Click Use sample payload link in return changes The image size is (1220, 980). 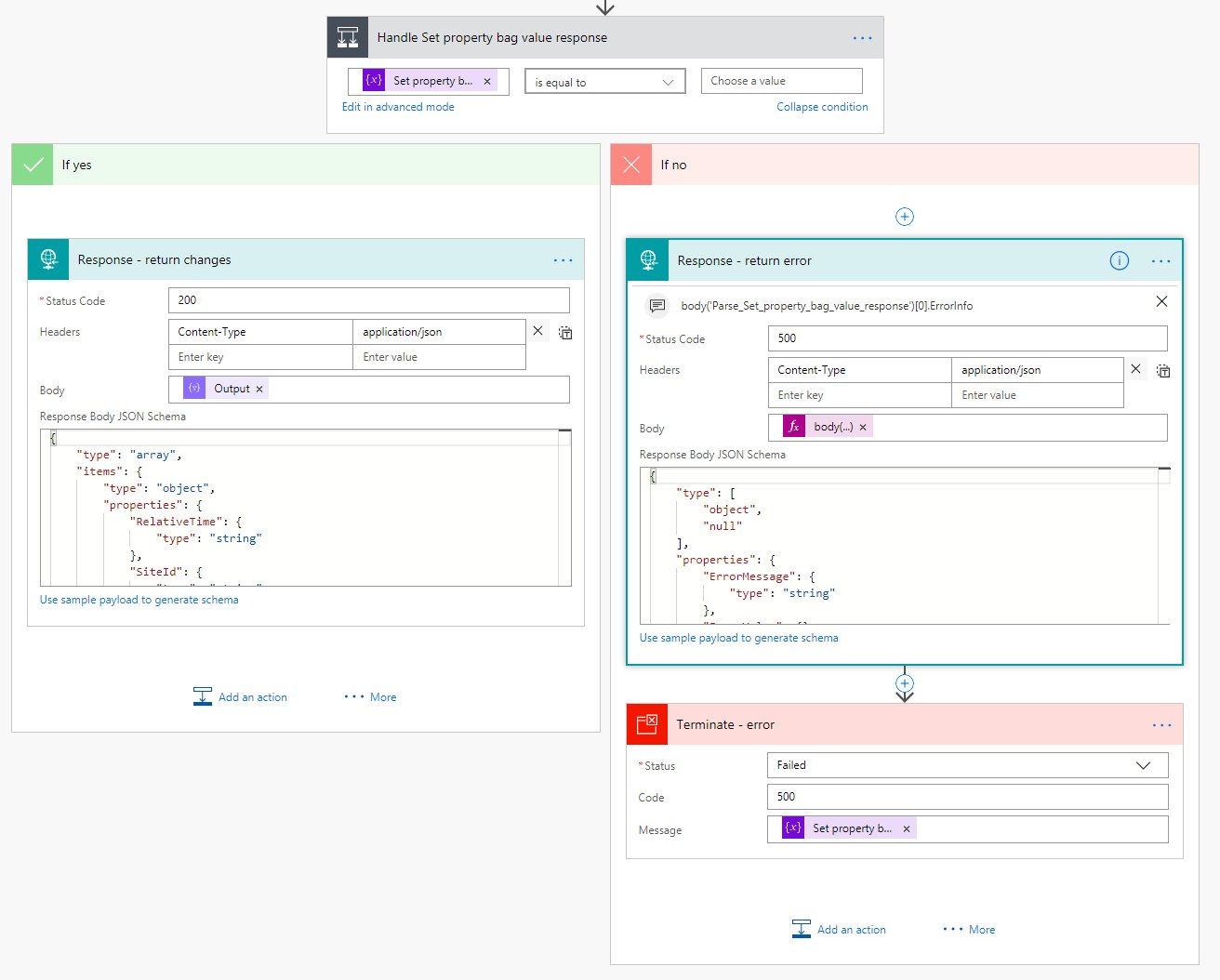point(139,600)
